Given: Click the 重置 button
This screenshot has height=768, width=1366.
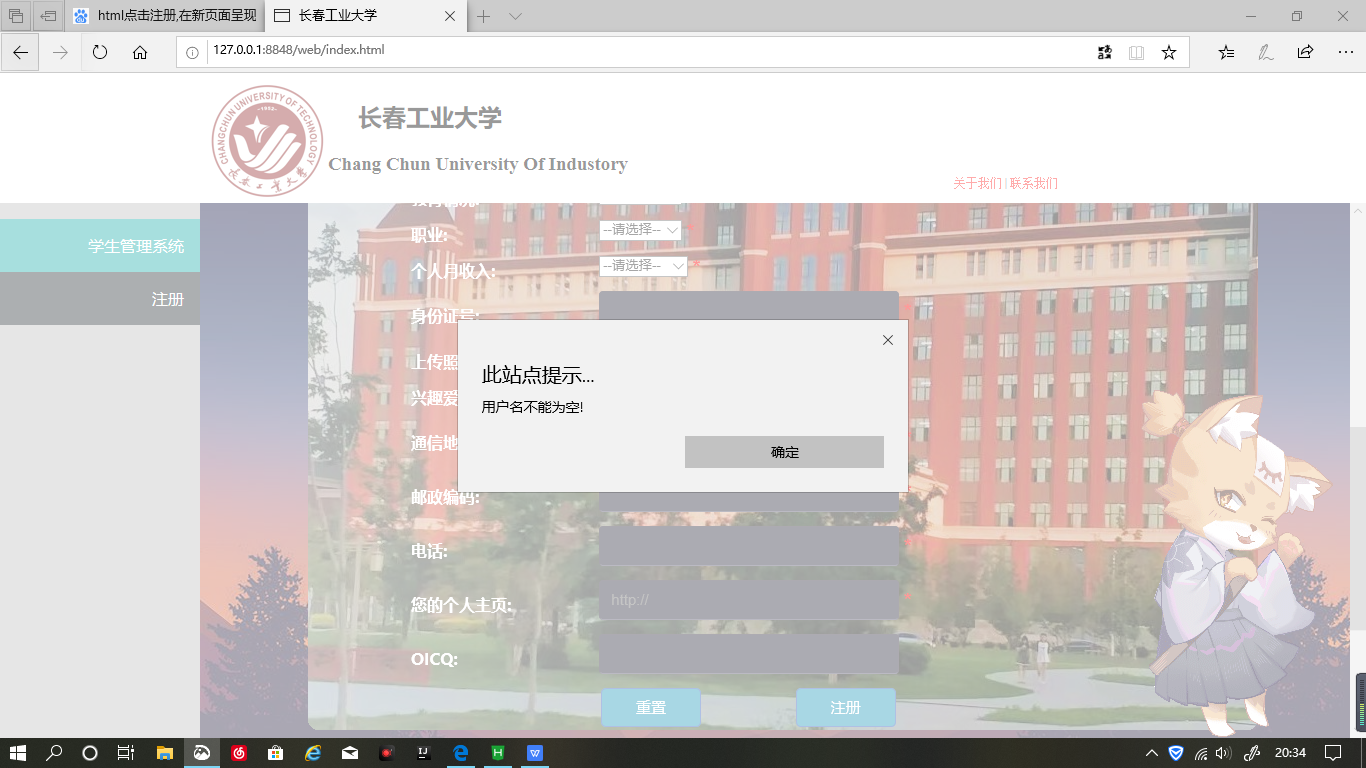Looking at the screenshot, I should click(x=651, y=707).
